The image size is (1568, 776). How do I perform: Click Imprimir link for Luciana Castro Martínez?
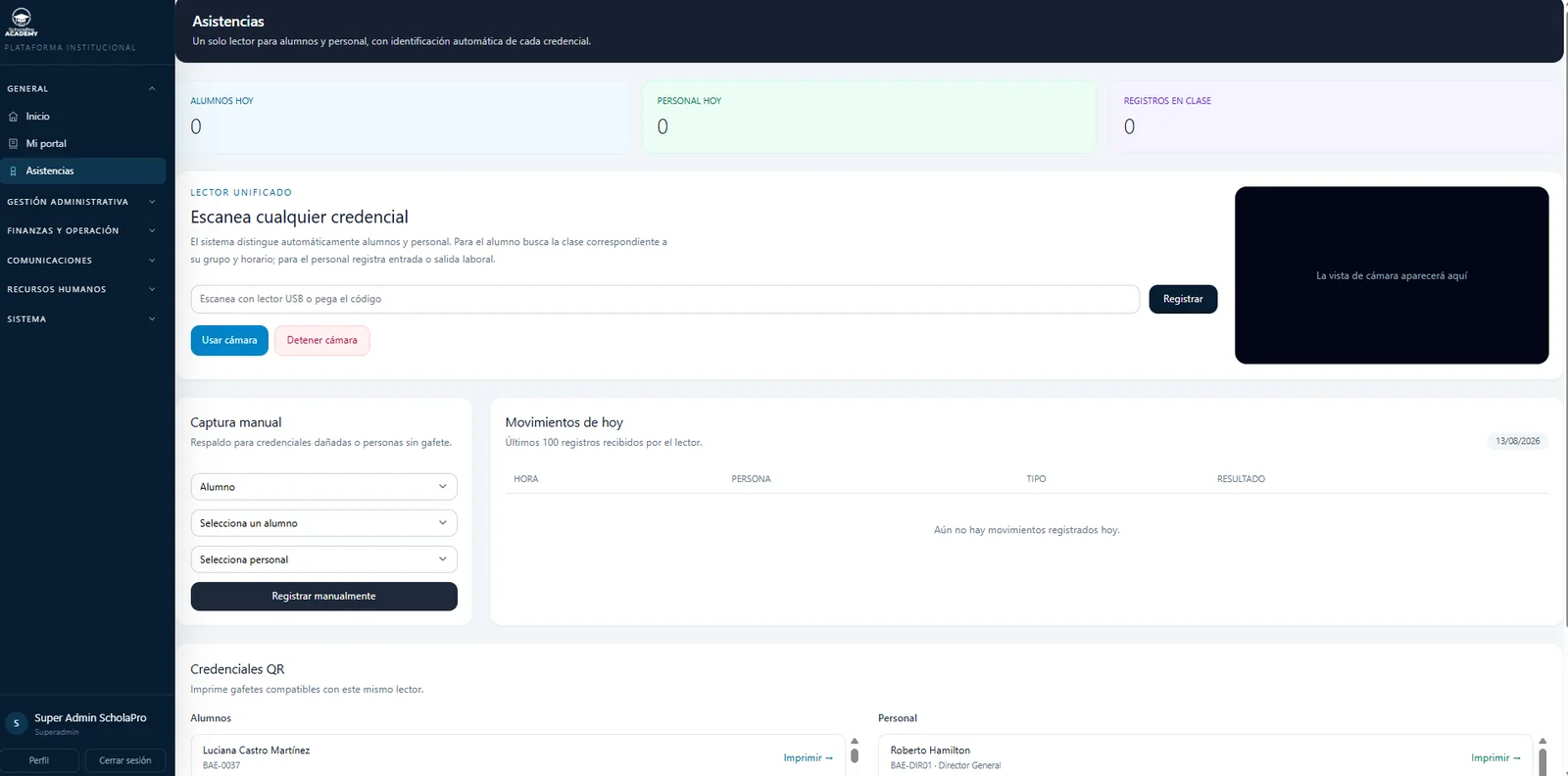808,758
